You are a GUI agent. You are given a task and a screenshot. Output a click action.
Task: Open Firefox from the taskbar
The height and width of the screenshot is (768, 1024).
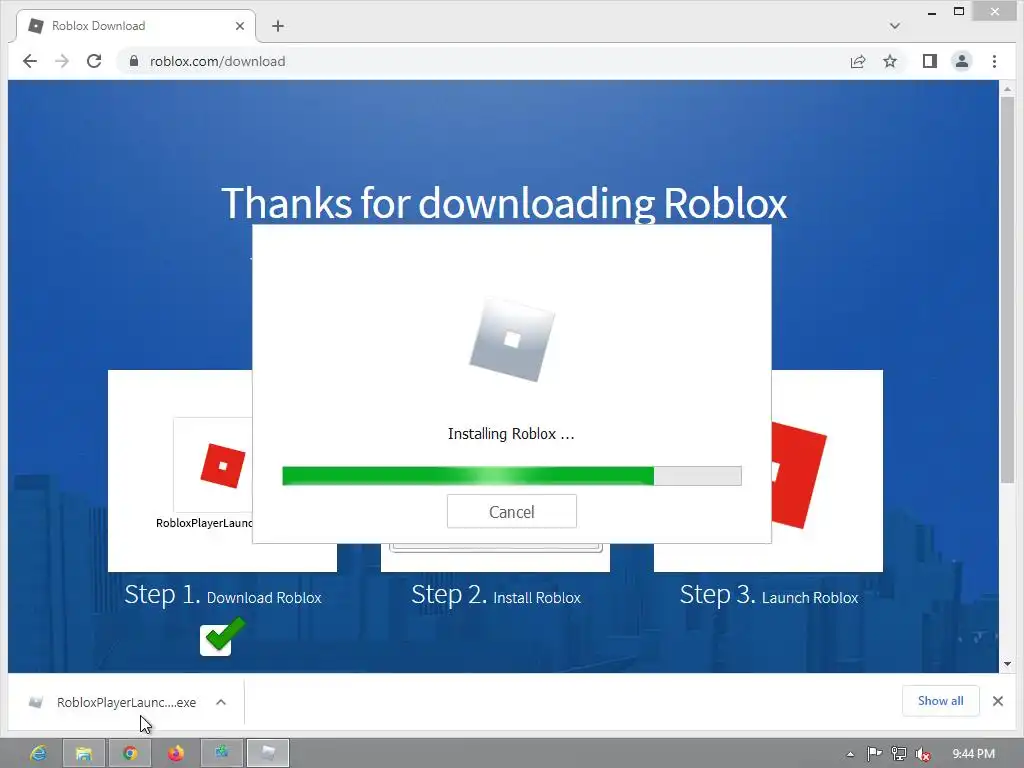pyautogui.click(x=175, y=753)
